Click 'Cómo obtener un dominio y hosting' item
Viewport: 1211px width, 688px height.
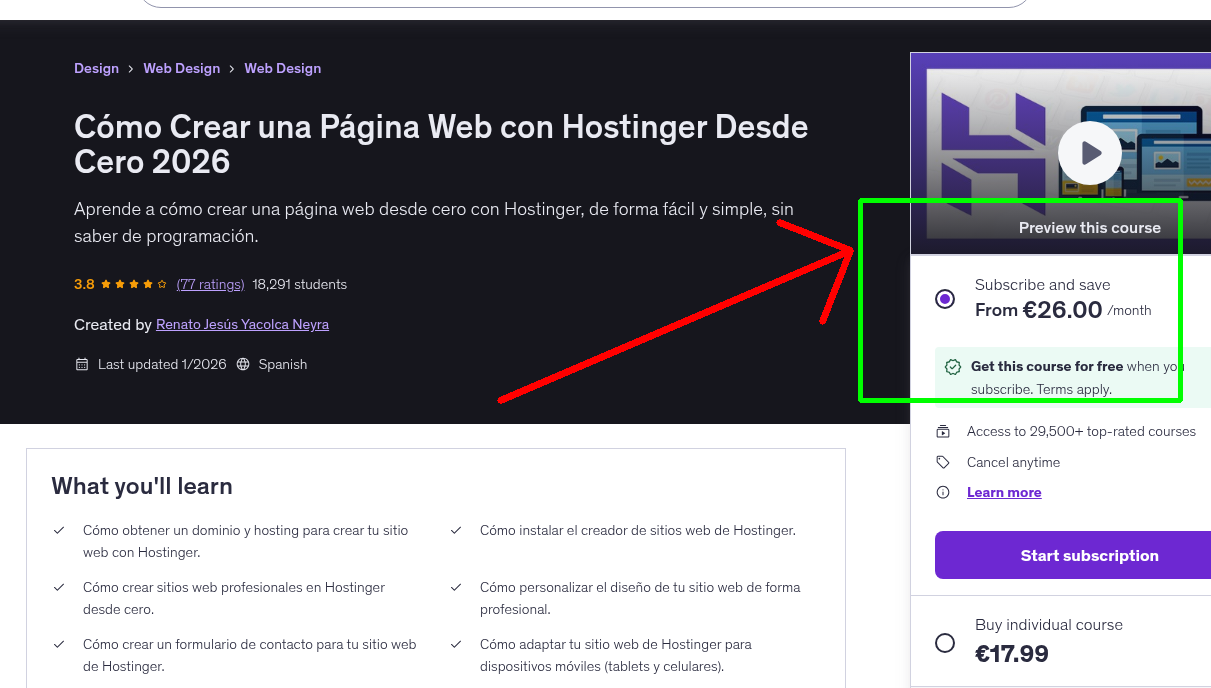click(246, 541)
